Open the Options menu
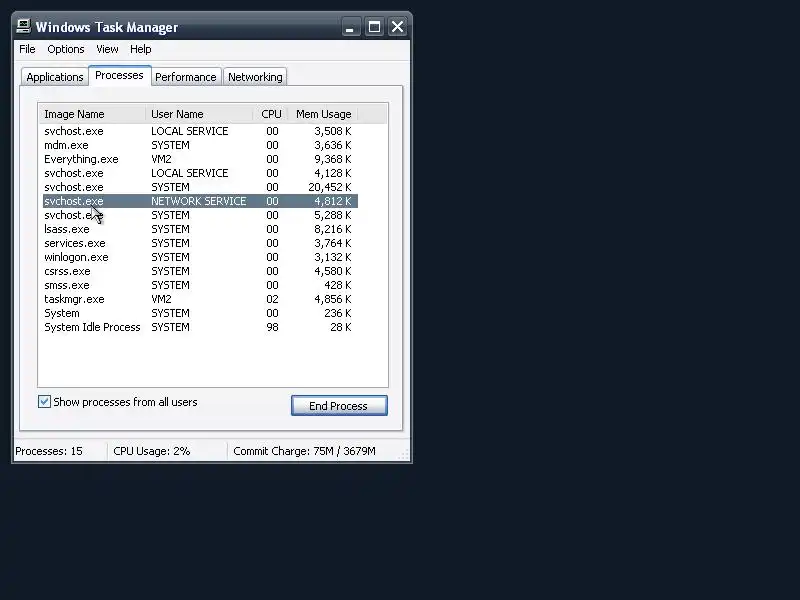 coord(66,49)
